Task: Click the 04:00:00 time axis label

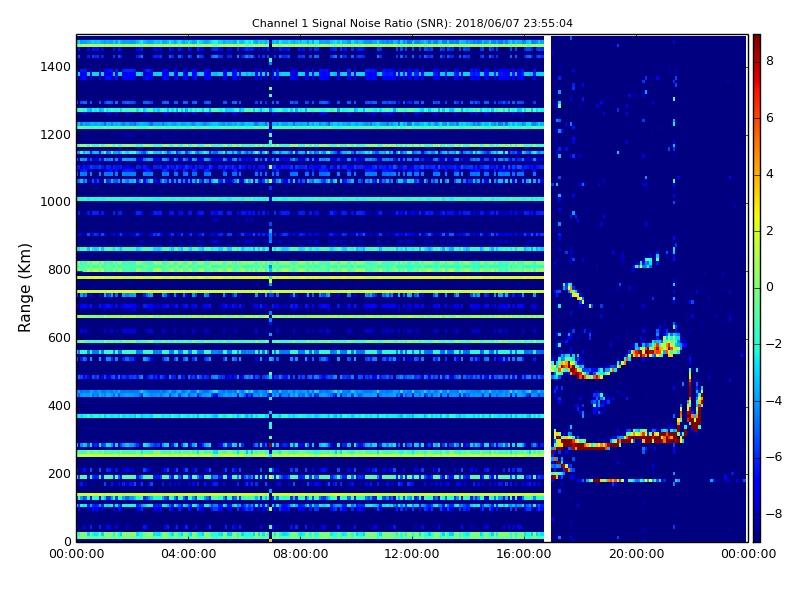Action: 189,554
